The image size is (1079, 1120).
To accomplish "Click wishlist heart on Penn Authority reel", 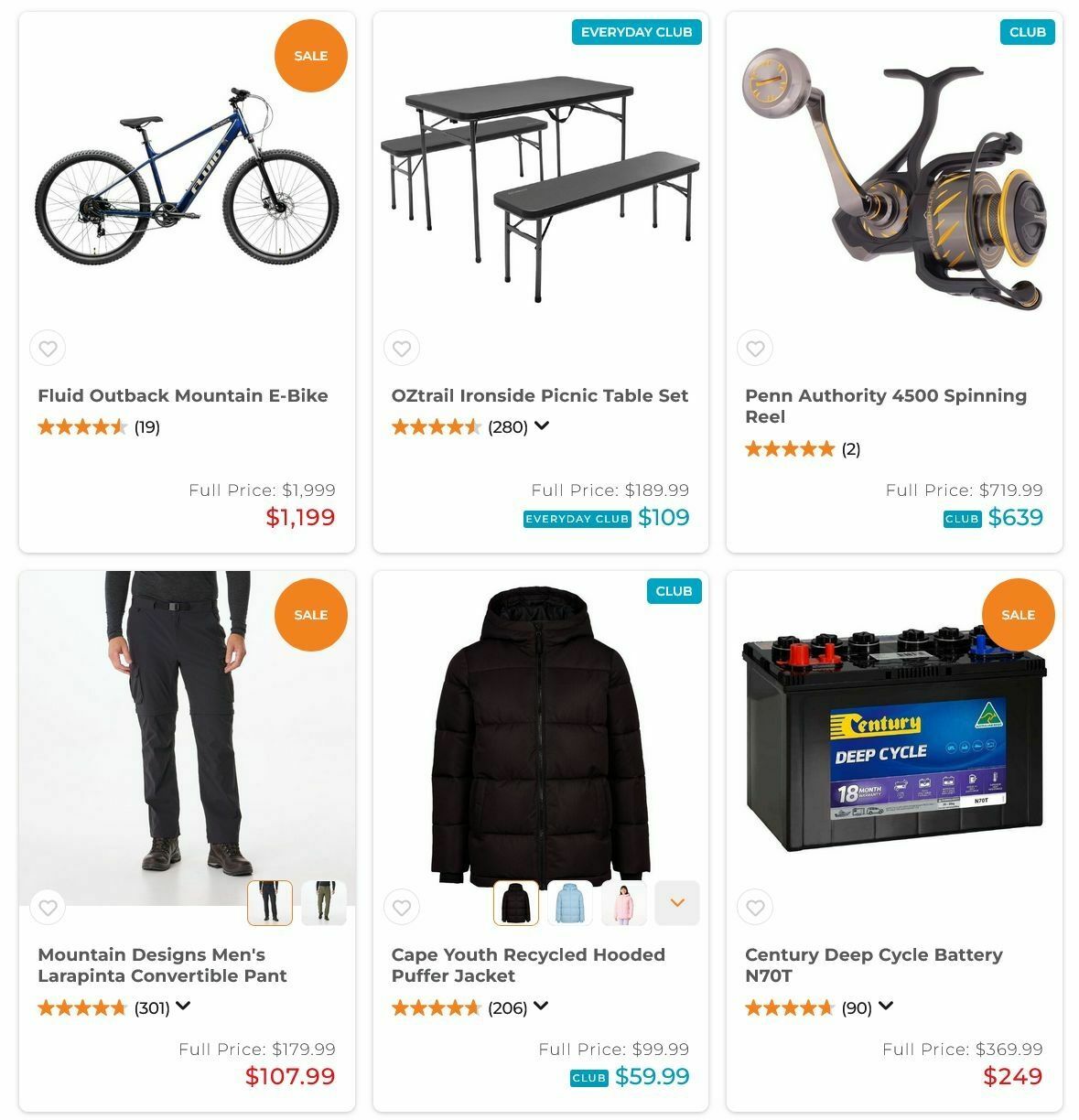I will pos(755,348).
